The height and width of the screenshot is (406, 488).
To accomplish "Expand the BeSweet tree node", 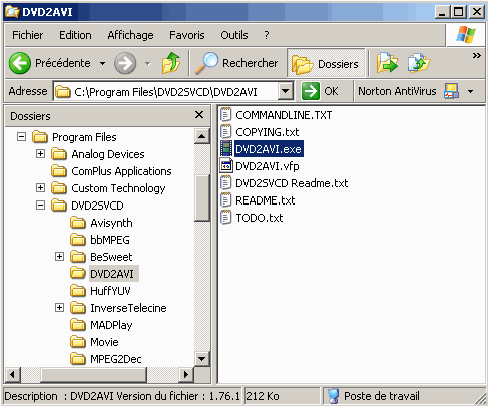I will [59, 257].
